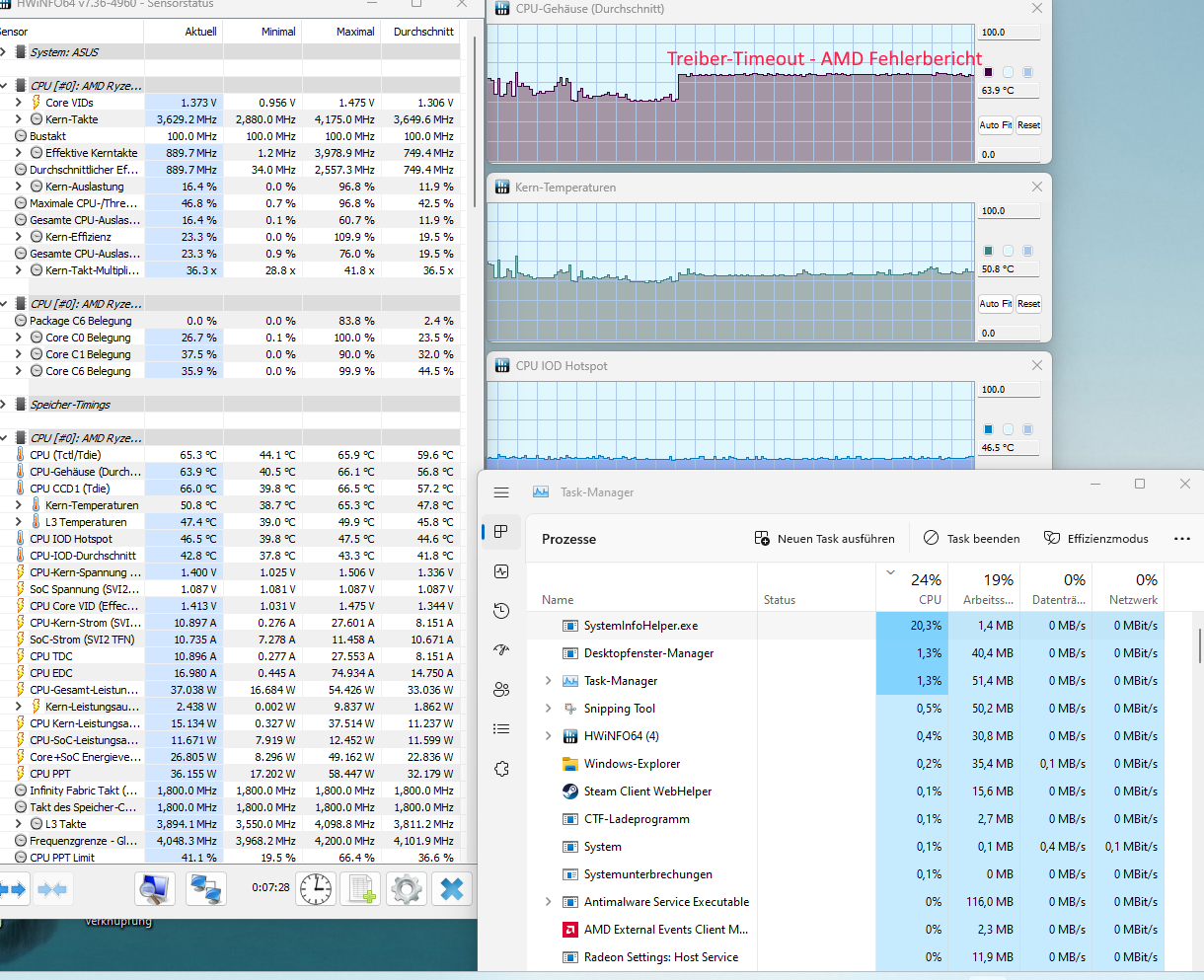Expand the Speicher-Timings sensor group
1204x980 pixels.
tap(4, 405)
